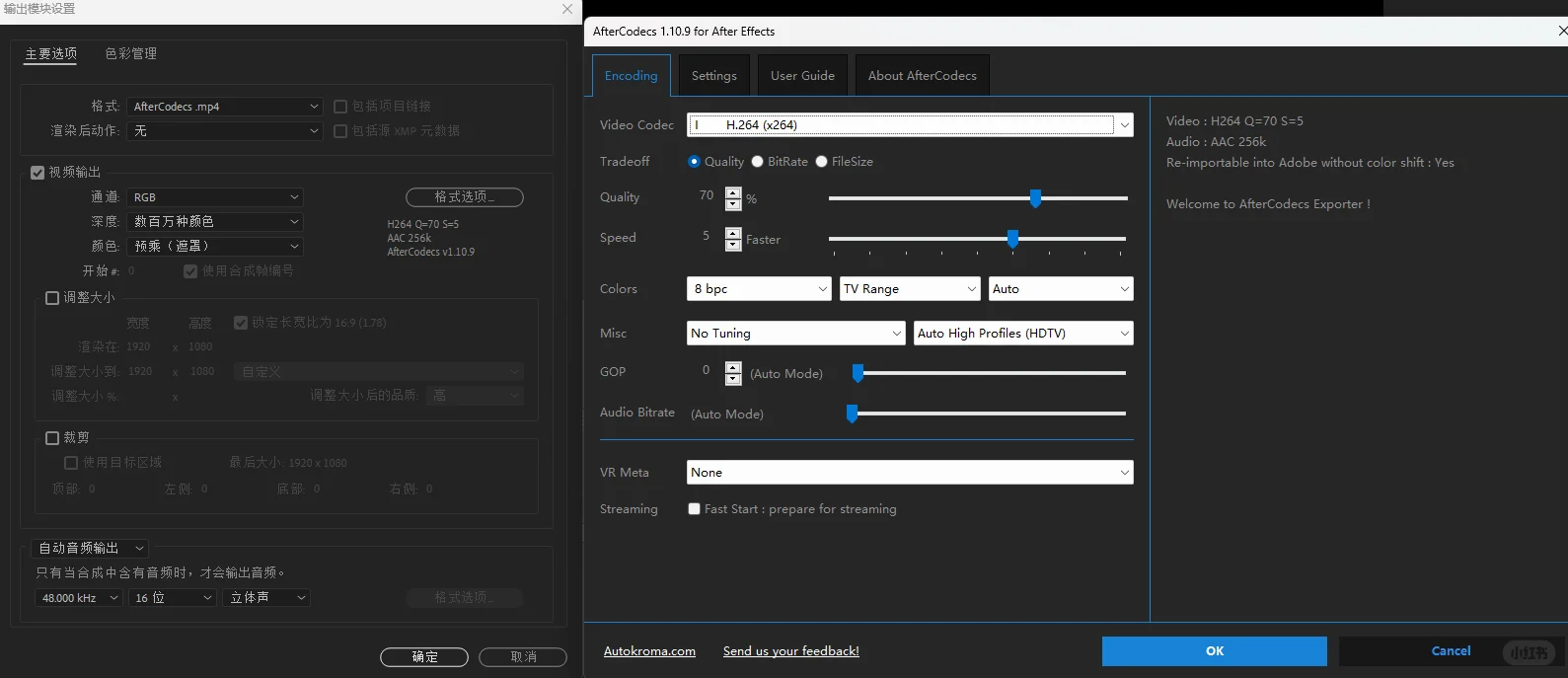Open the About AfterCodecs tab
This screenshot has height=678, width=1568.
click(x=923, y=76)
